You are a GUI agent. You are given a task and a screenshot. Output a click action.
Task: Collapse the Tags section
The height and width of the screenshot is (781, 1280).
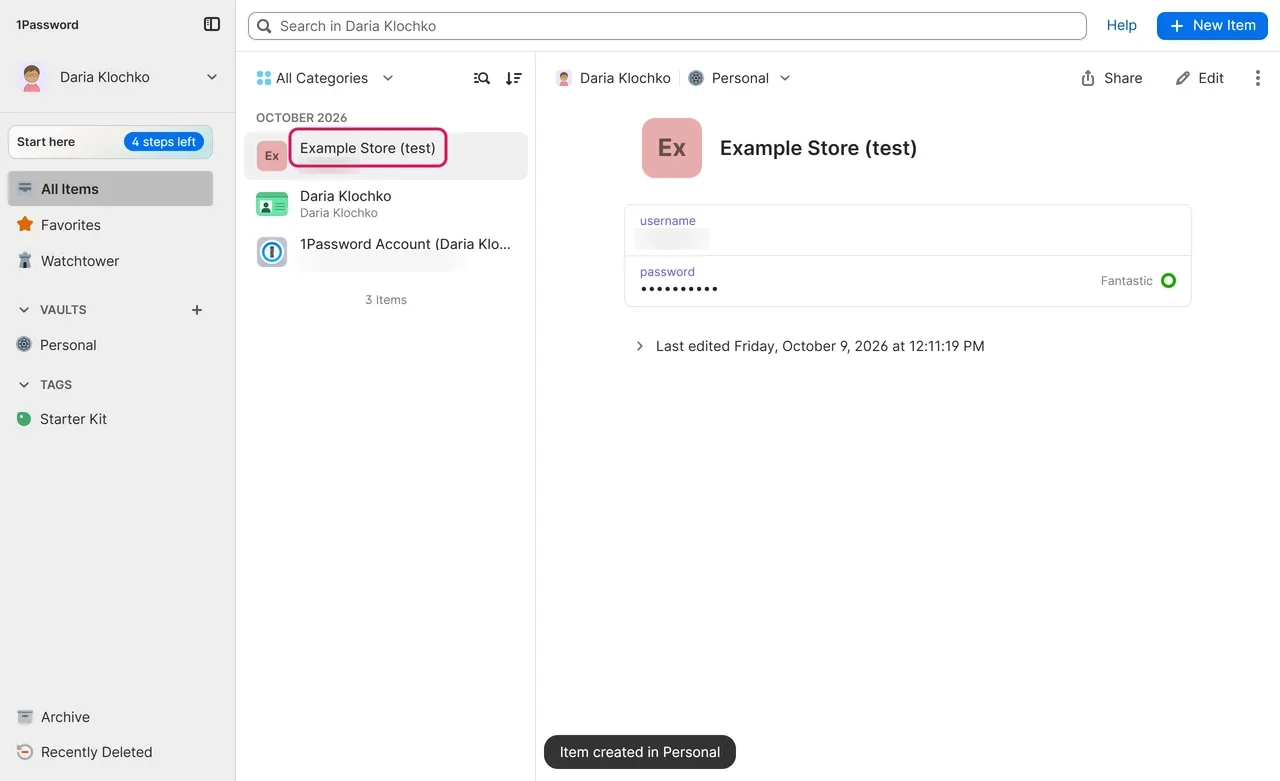tap(24, 385)
